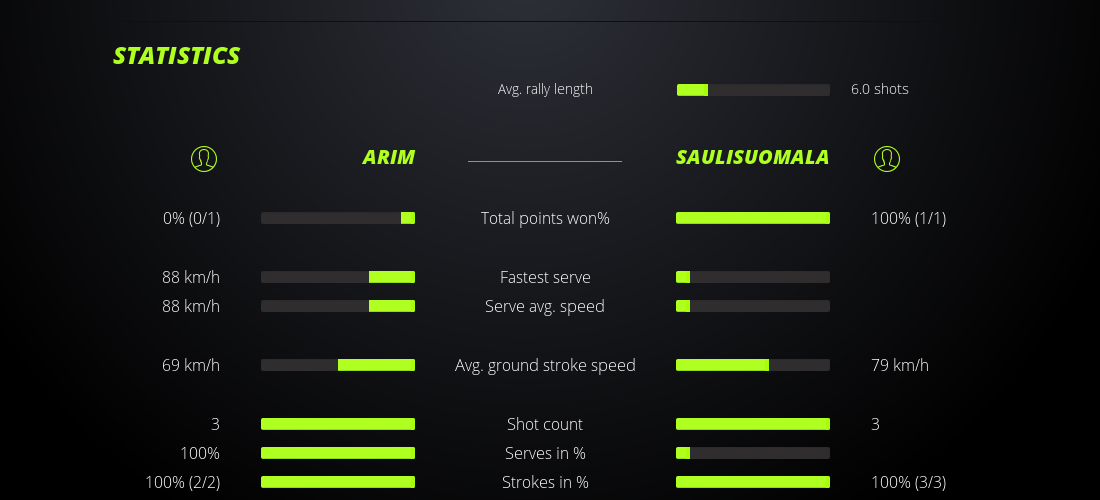Click the Avg. ground stroke speed label
Screen dimensions: 1100x500
pyautogui.click(x=545, y=365)
